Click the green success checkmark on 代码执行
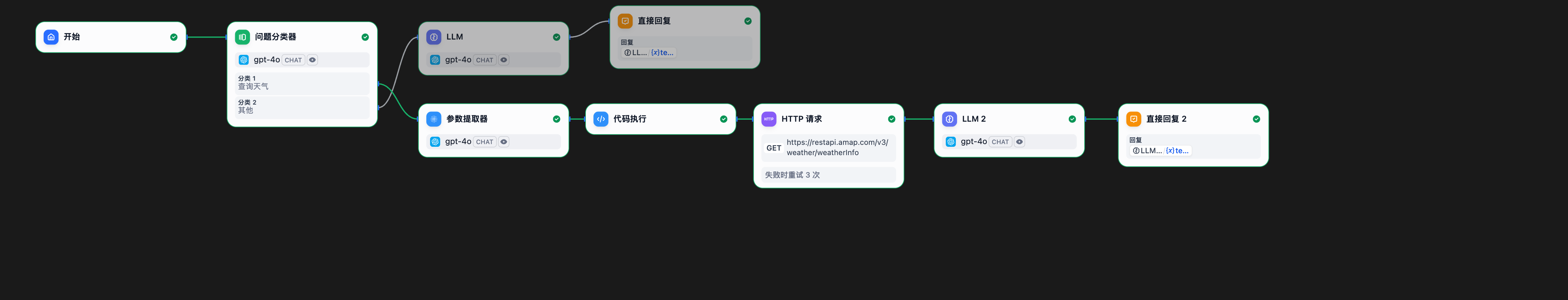 723,119
